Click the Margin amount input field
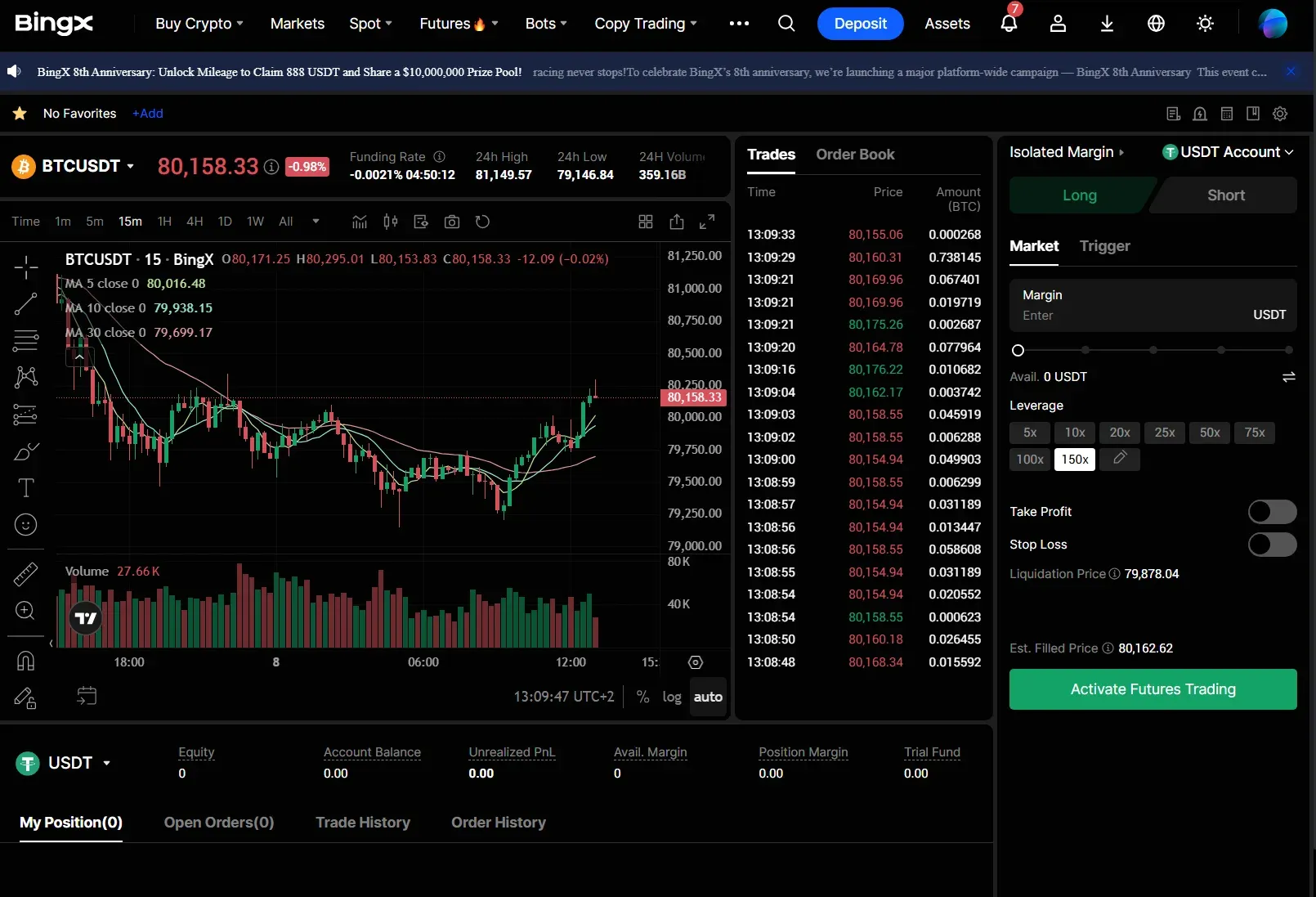This screenshot has width=1316, height=897. coord(1153,305)
